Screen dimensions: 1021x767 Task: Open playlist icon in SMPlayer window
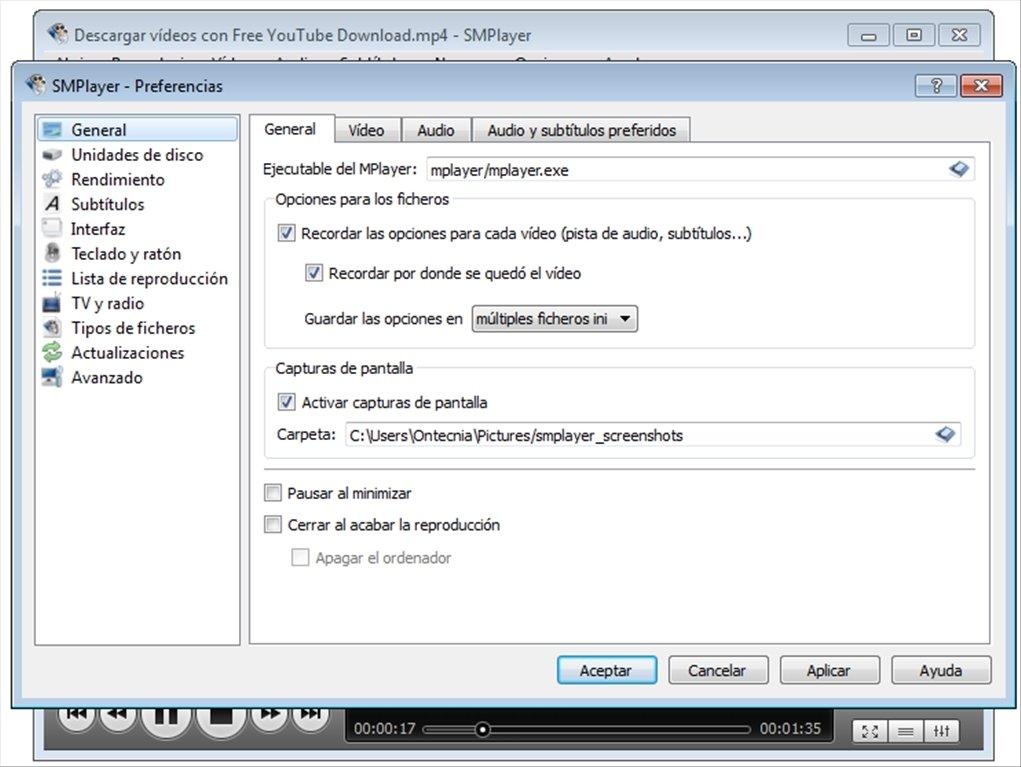[x=905, y=731]
